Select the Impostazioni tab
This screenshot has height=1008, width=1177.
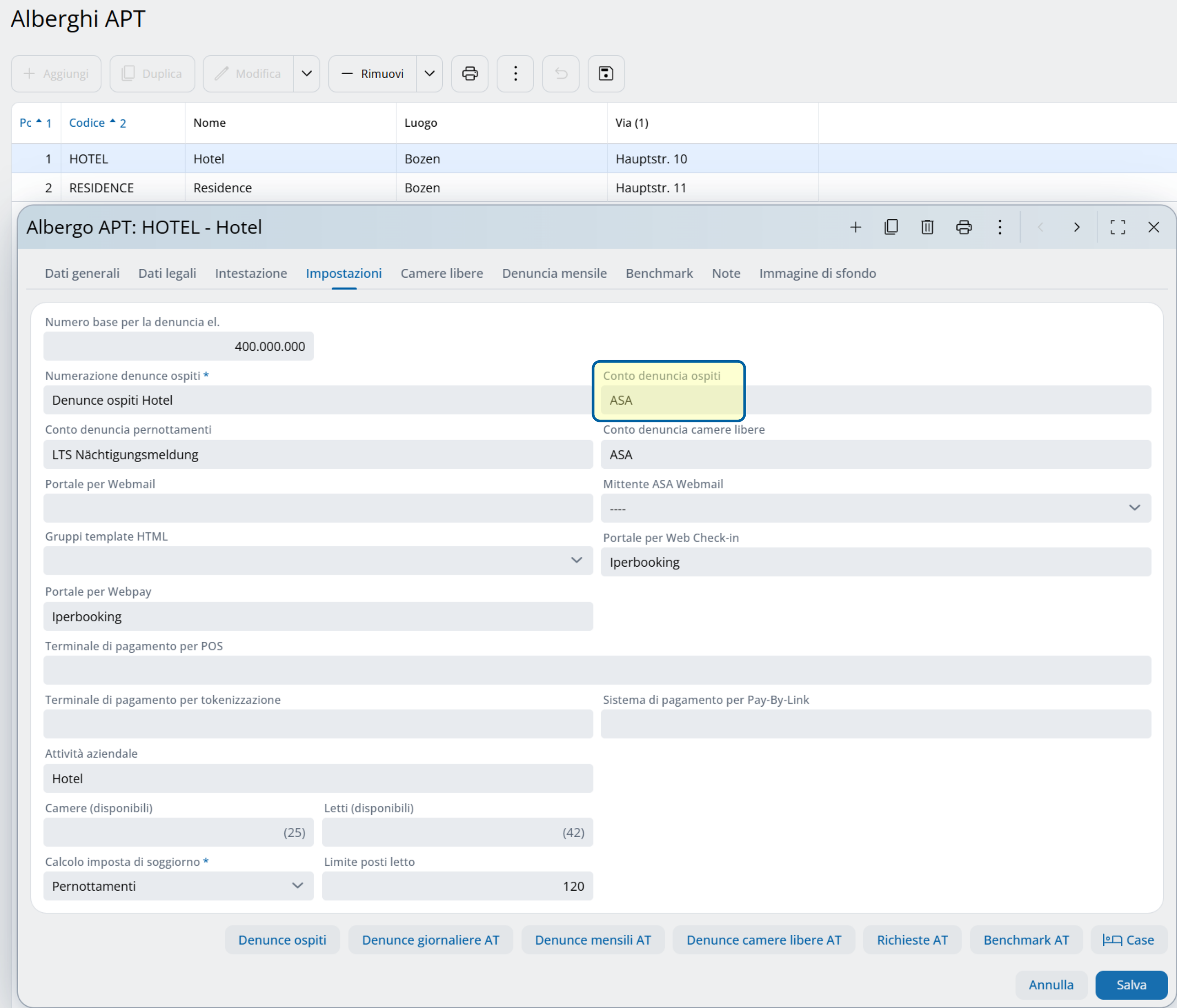click(x=343, y=273)
